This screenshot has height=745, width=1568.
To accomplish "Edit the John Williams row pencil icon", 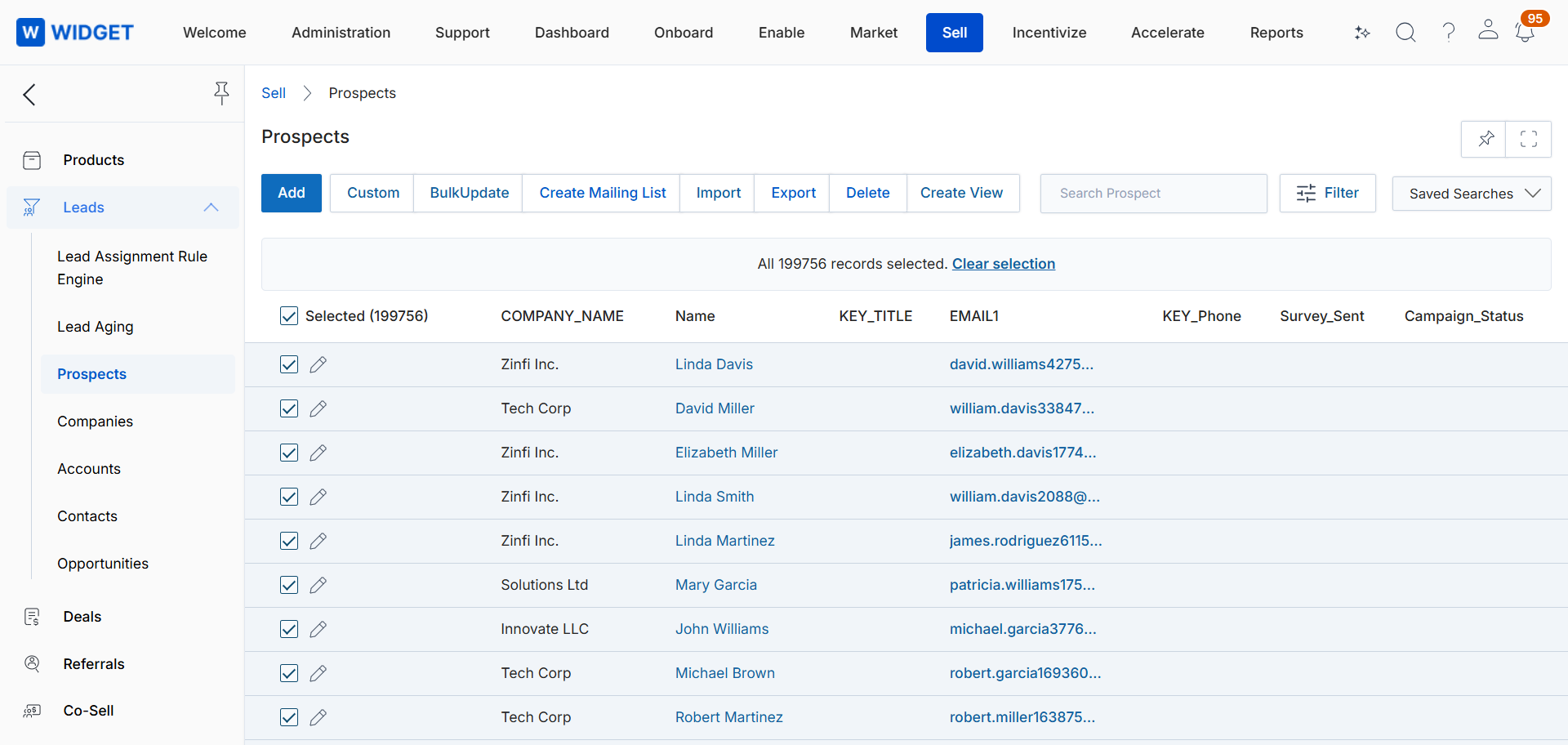I will pos(318,629).
